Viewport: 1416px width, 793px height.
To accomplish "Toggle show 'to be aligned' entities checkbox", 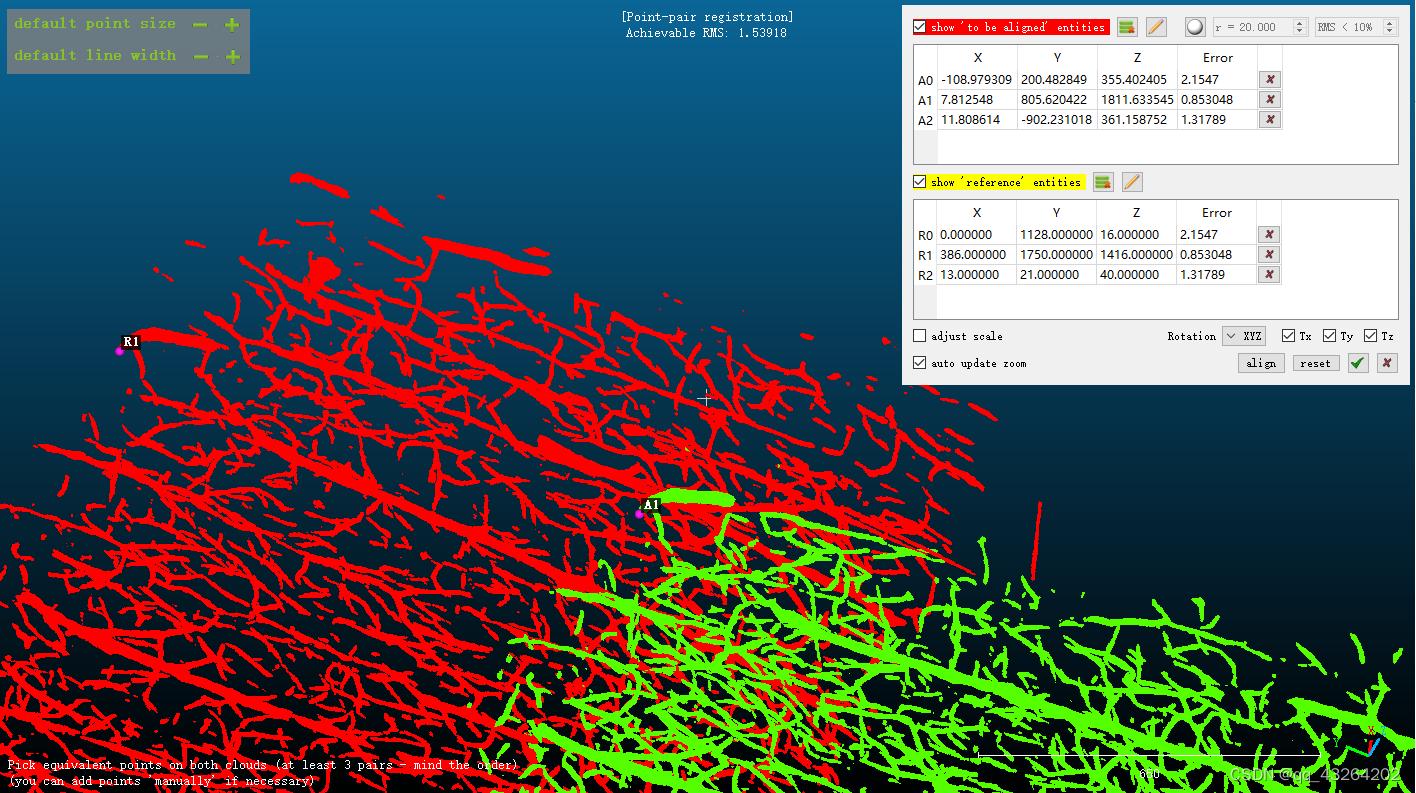I will (x=920, y=27).
